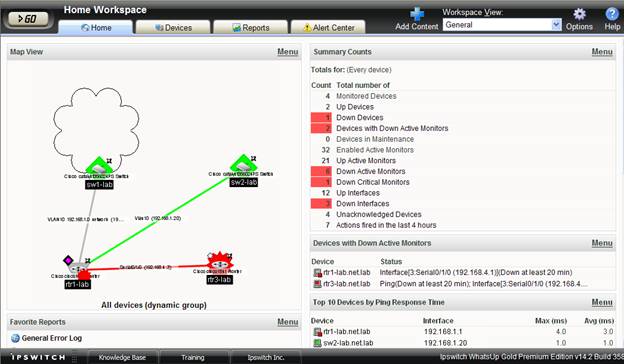Open the Reports tab

pyautogui.click(x=250, y=27)
